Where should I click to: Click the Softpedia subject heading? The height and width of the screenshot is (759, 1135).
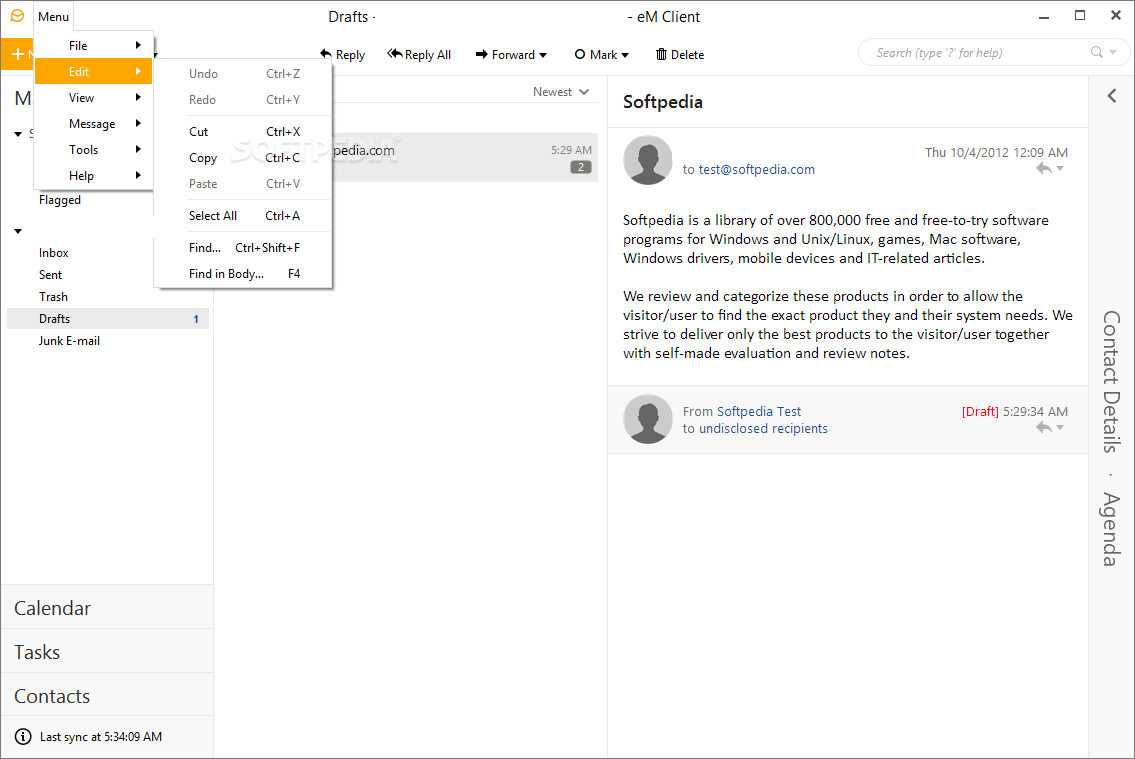click(662, 102)
